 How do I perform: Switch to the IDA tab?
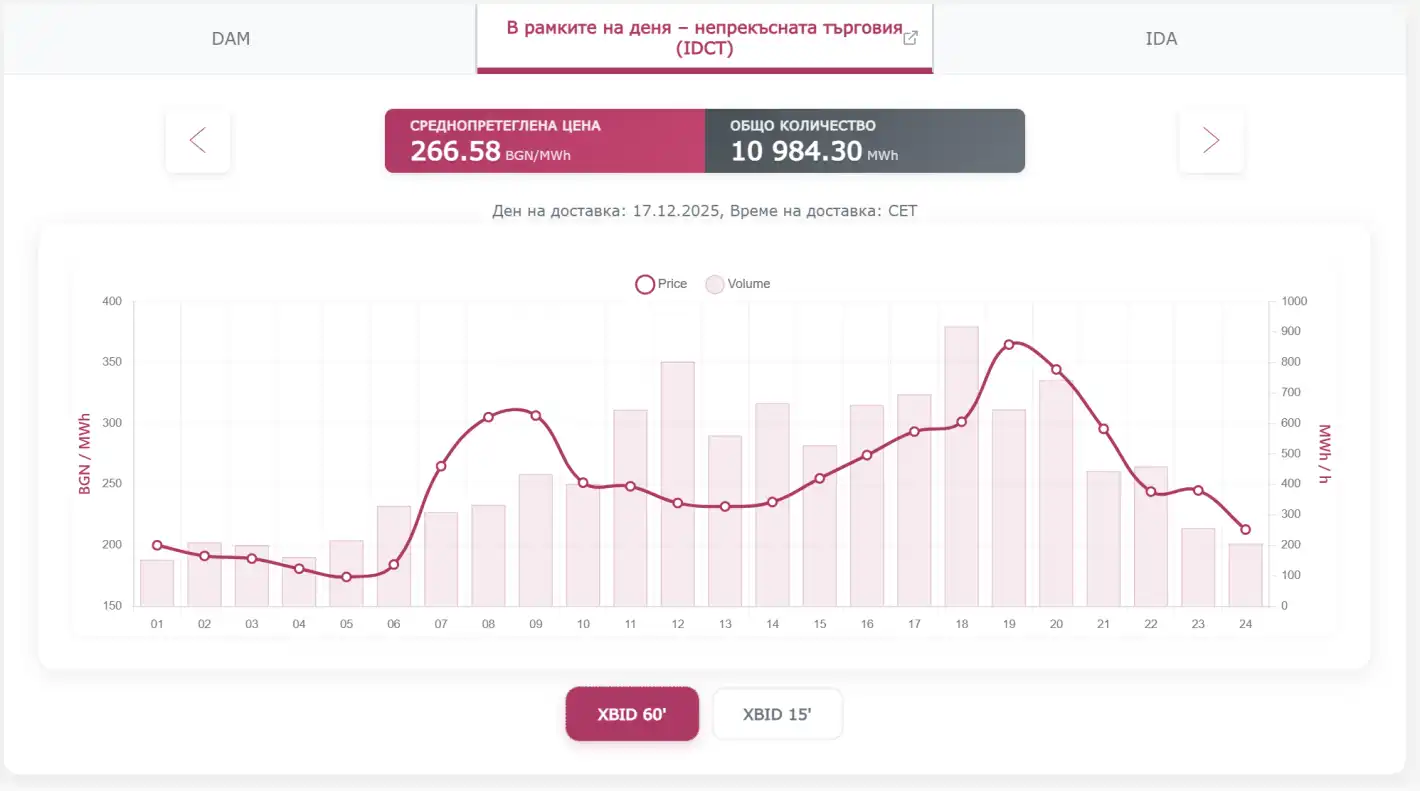[1161, 39]
